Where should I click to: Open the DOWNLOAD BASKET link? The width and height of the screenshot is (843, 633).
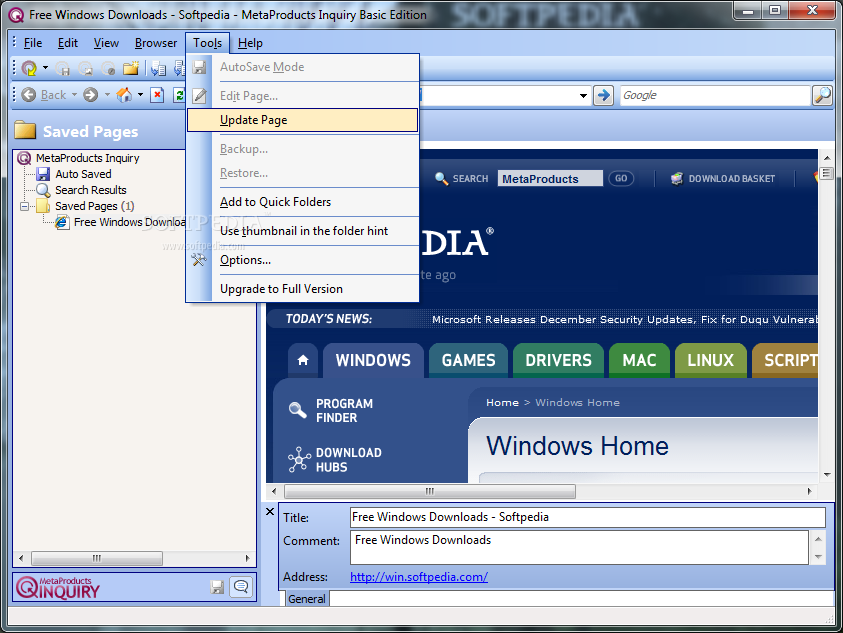723,179
